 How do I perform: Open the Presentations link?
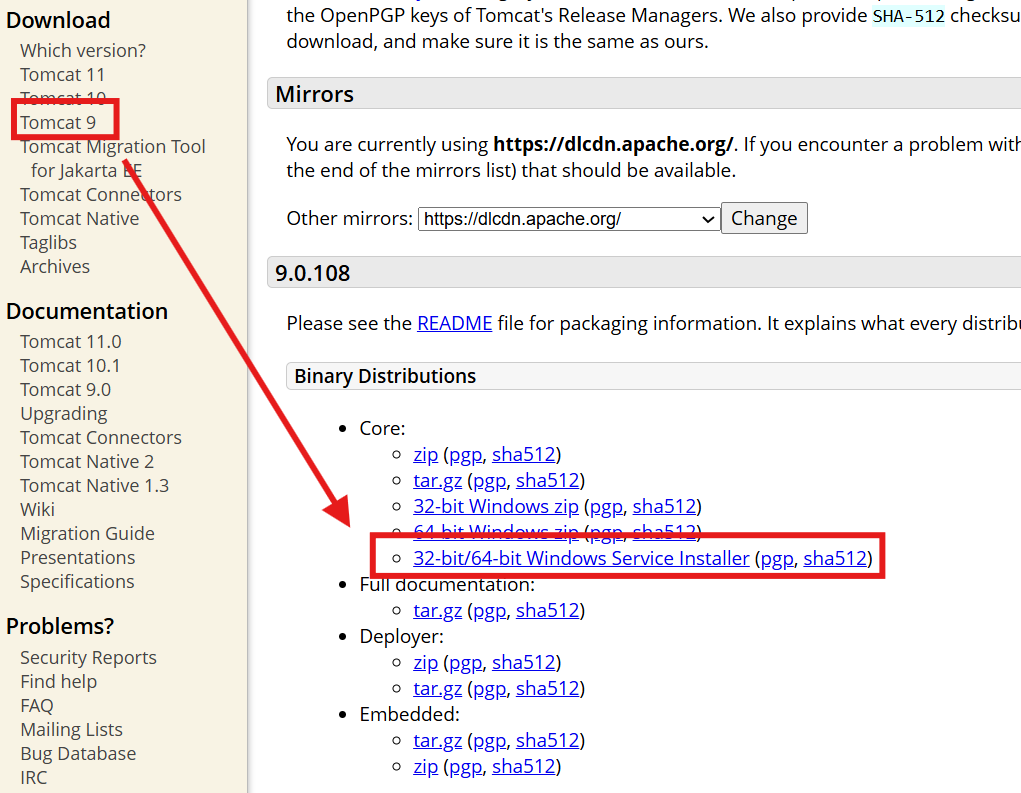tap(77, 558)
